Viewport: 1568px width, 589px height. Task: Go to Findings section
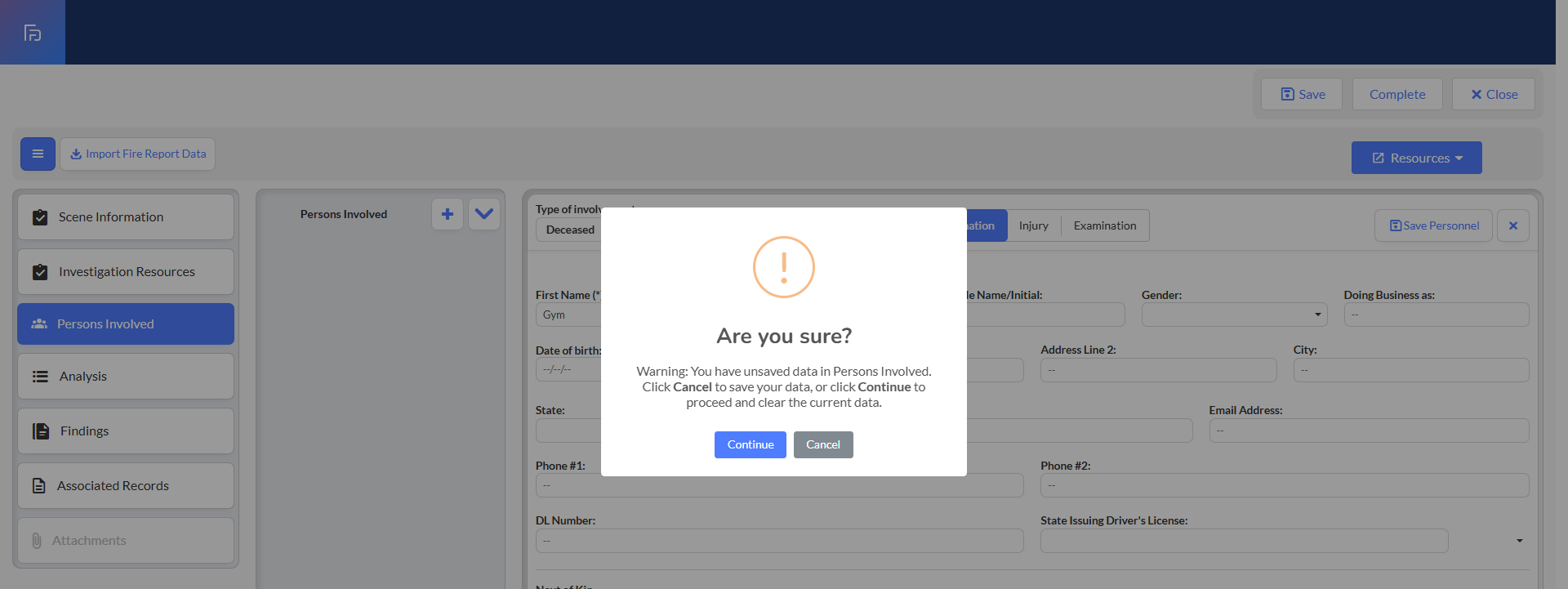coord(126,431)
